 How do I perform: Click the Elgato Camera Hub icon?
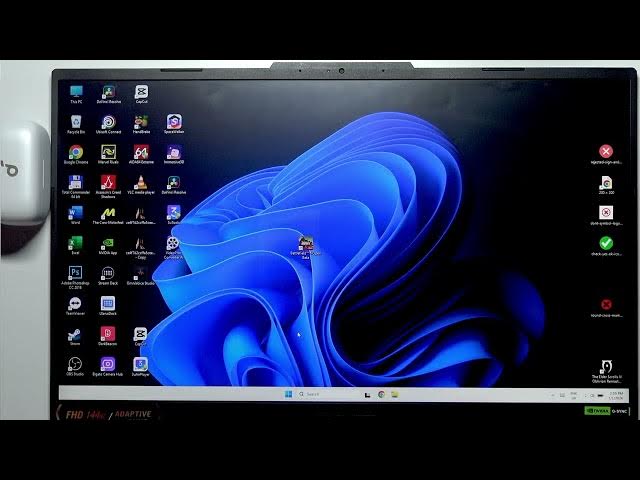(108, 367)
